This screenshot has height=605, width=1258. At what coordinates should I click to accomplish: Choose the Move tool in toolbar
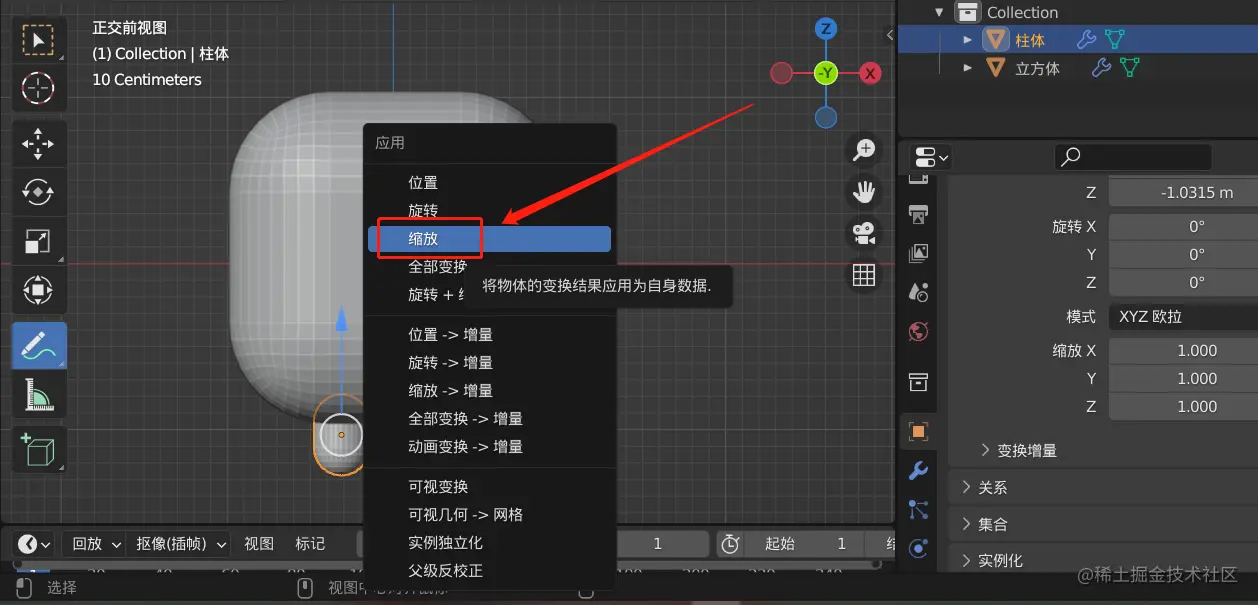38,144
